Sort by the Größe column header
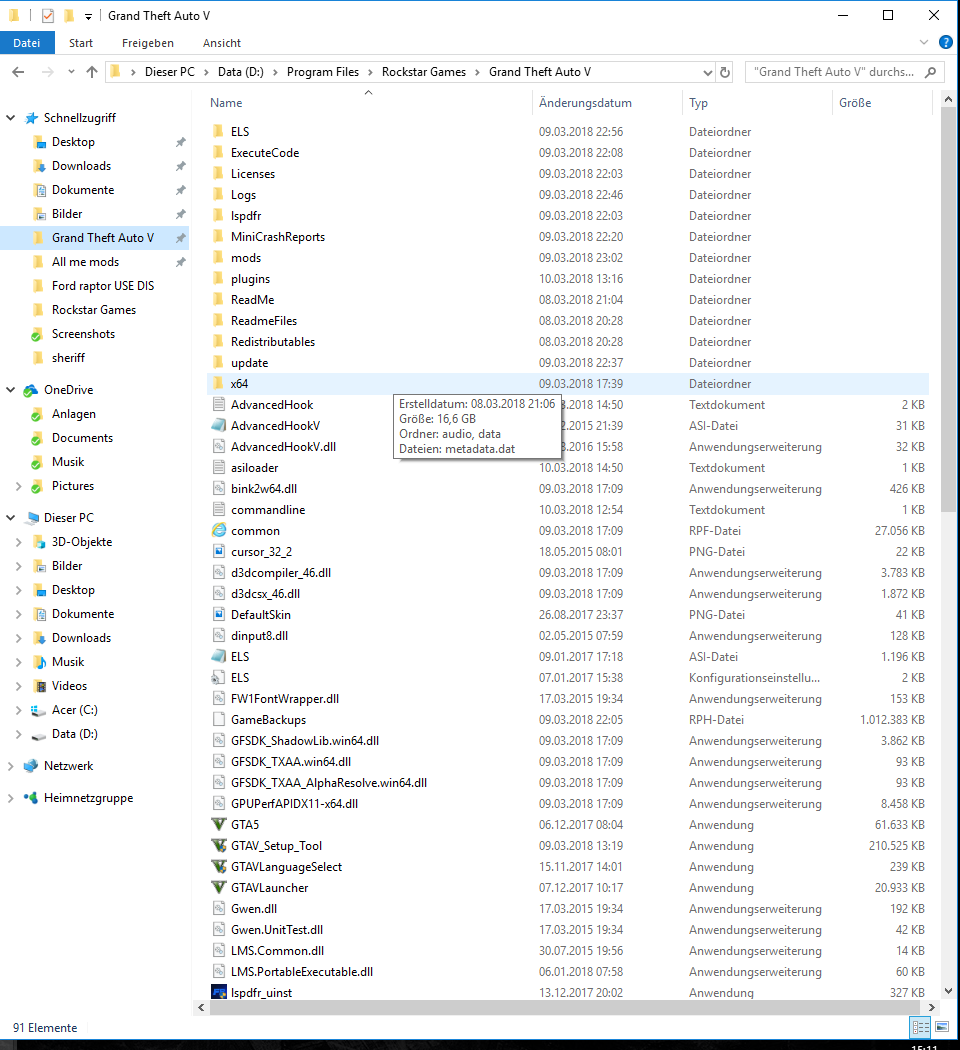The width and height of the screenshot is (960, 1050). pos(882,103)
